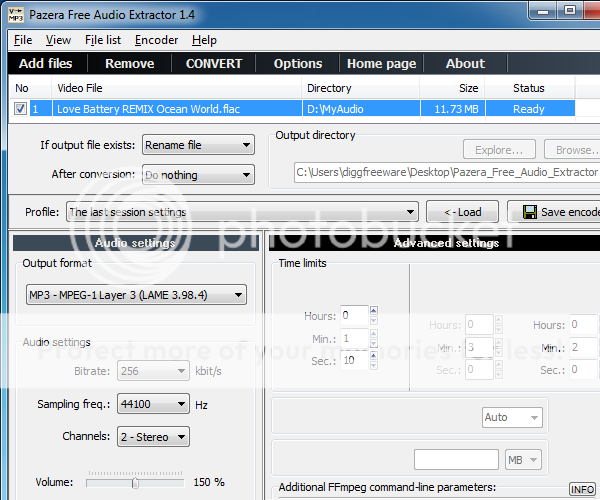Screen dimensions: 600x500
Task: Minimize the Pazera window
Action: click(x=543, y=11)
